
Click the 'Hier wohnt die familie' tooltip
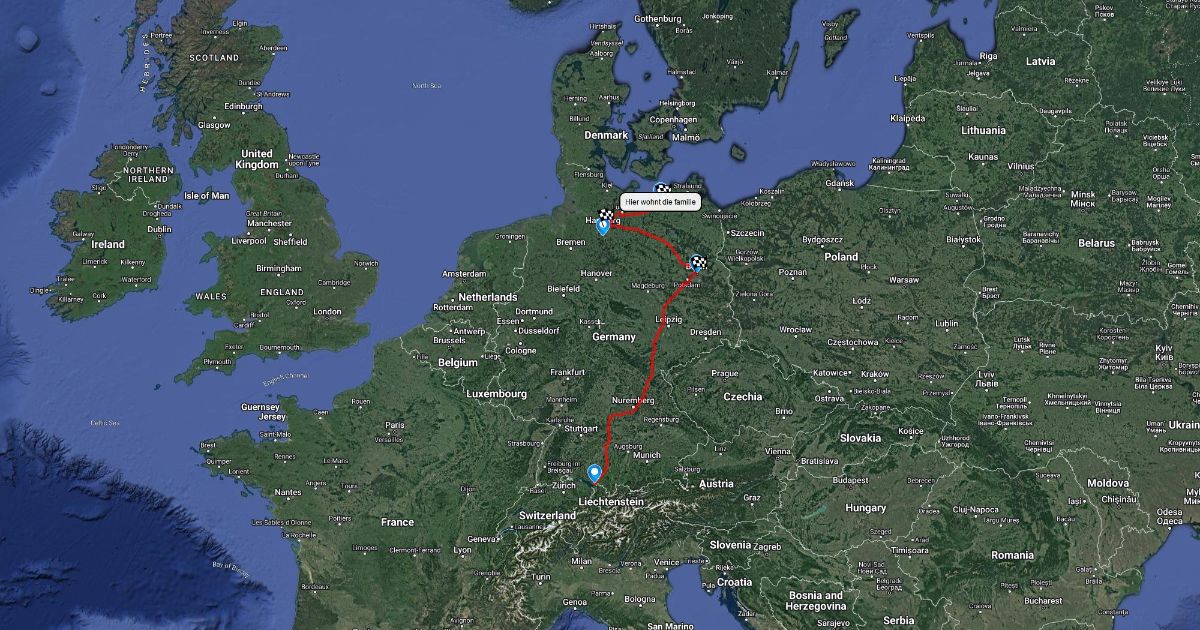pos(660,202)
